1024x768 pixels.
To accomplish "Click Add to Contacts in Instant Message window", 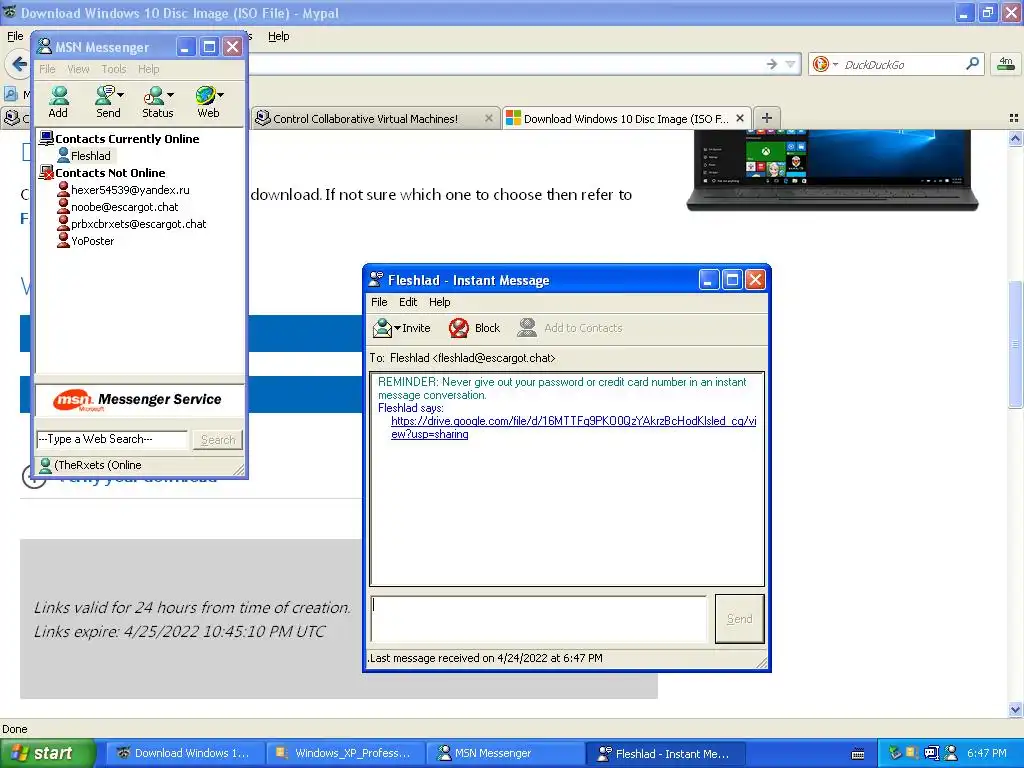I will tap(569, 328).
